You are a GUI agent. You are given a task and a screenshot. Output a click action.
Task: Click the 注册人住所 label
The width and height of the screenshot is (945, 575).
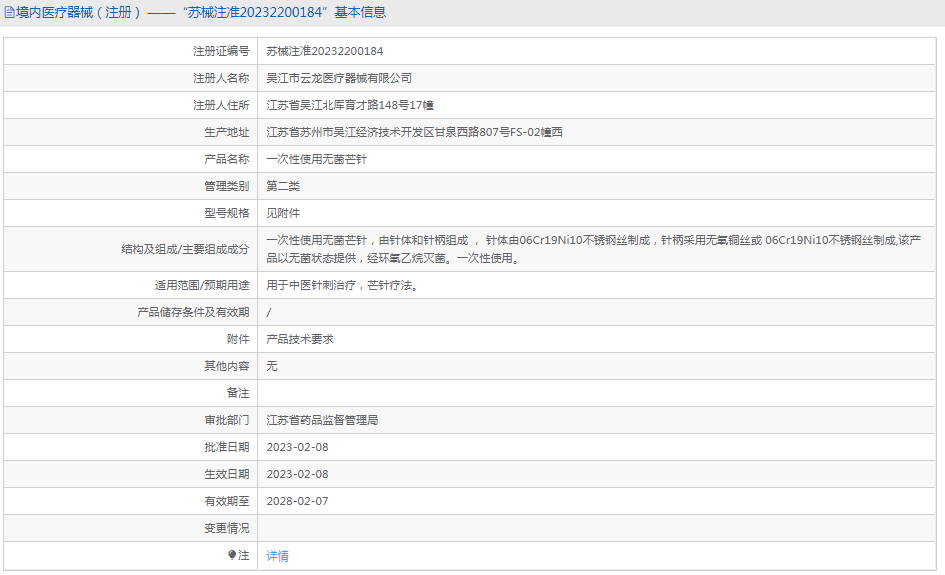click(x=221, y=105)
